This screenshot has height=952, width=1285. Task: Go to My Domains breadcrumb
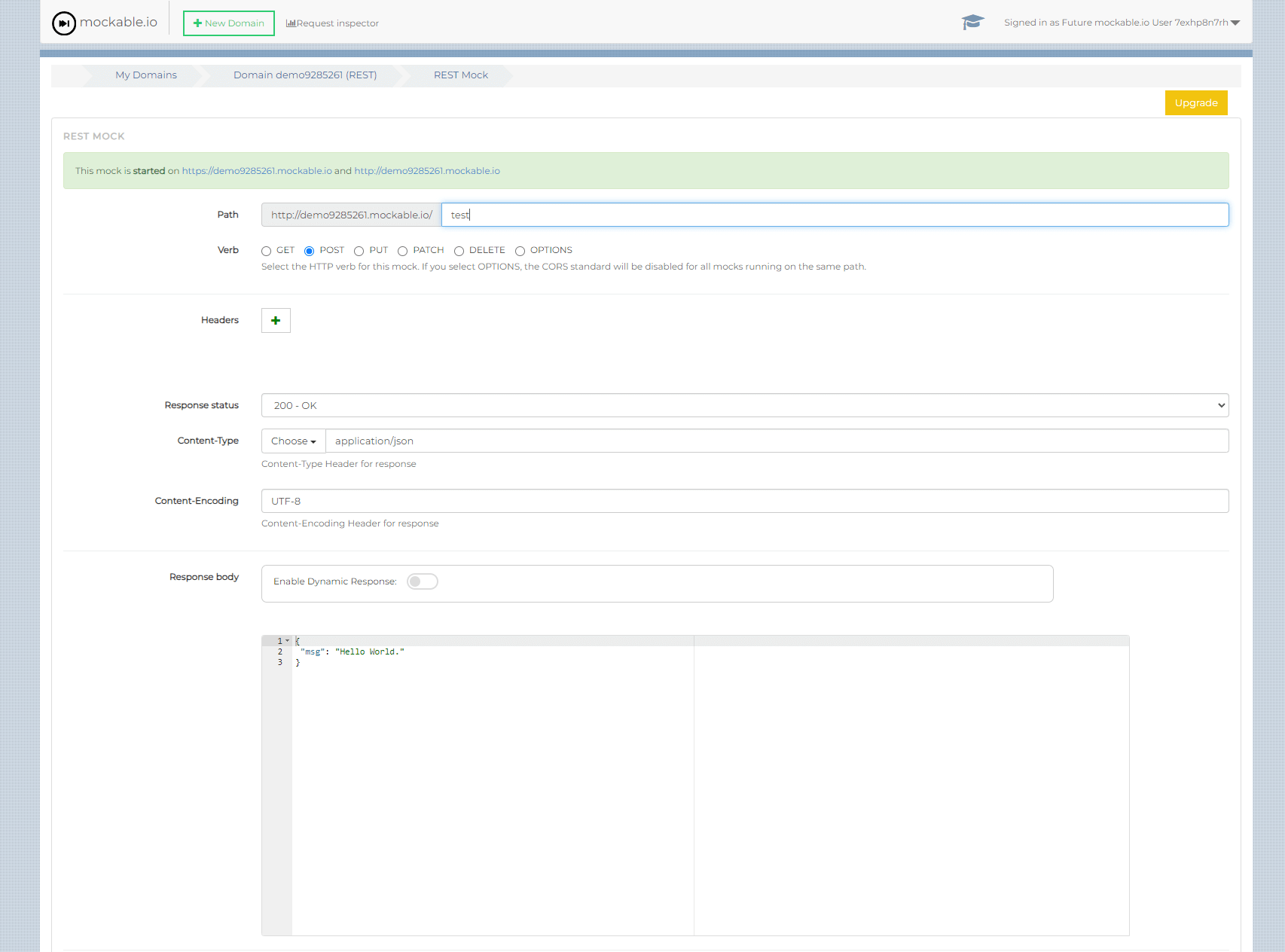click(146, 75)
